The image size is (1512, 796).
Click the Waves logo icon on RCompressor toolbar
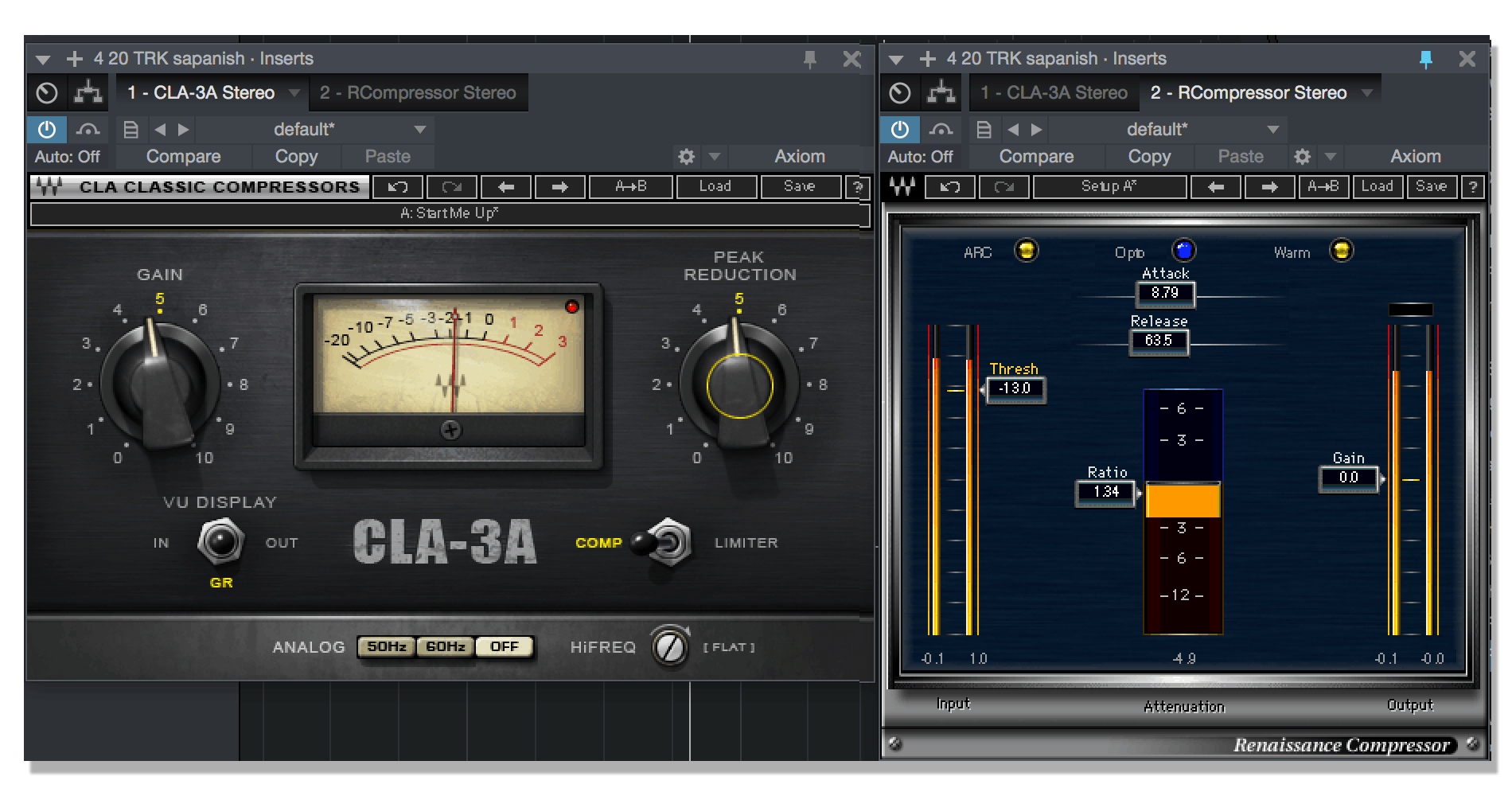pyautogui.click(x=903, y=187)
